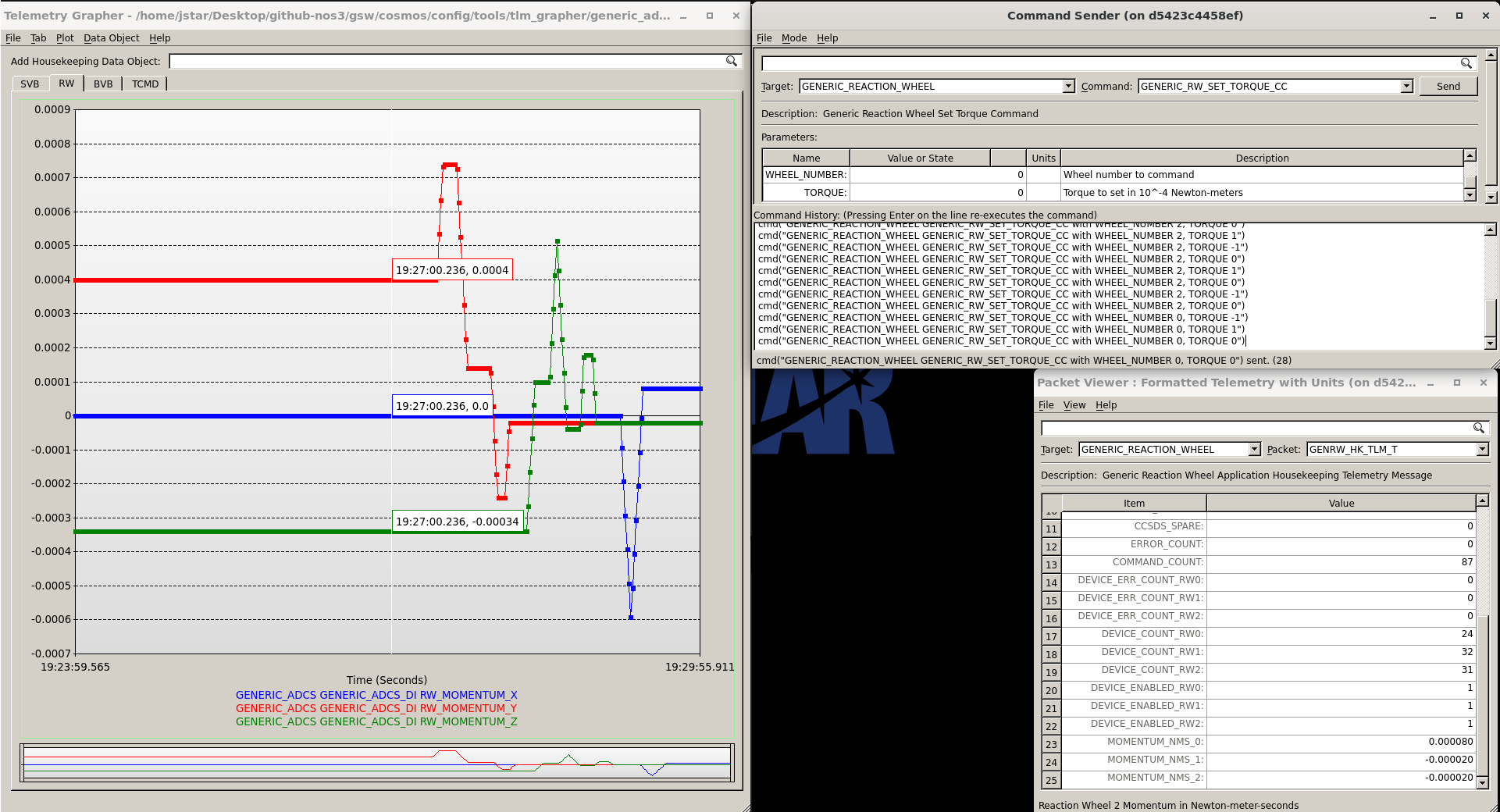Viewport: 1500px width, 812px height.
Task: Select the RW tab
Action: (x=66, y=83)
